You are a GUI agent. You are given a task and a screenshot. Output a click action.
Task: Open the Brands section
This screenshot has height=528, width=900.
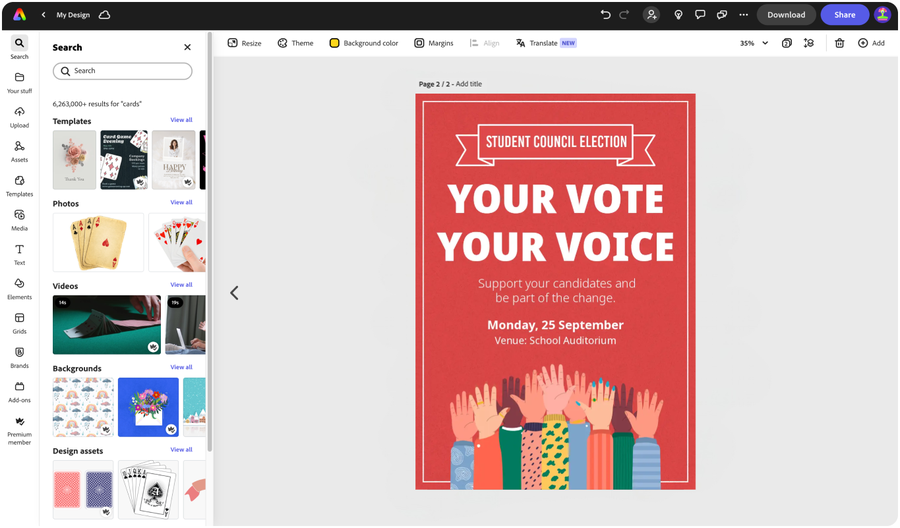[x=20, y=358]
